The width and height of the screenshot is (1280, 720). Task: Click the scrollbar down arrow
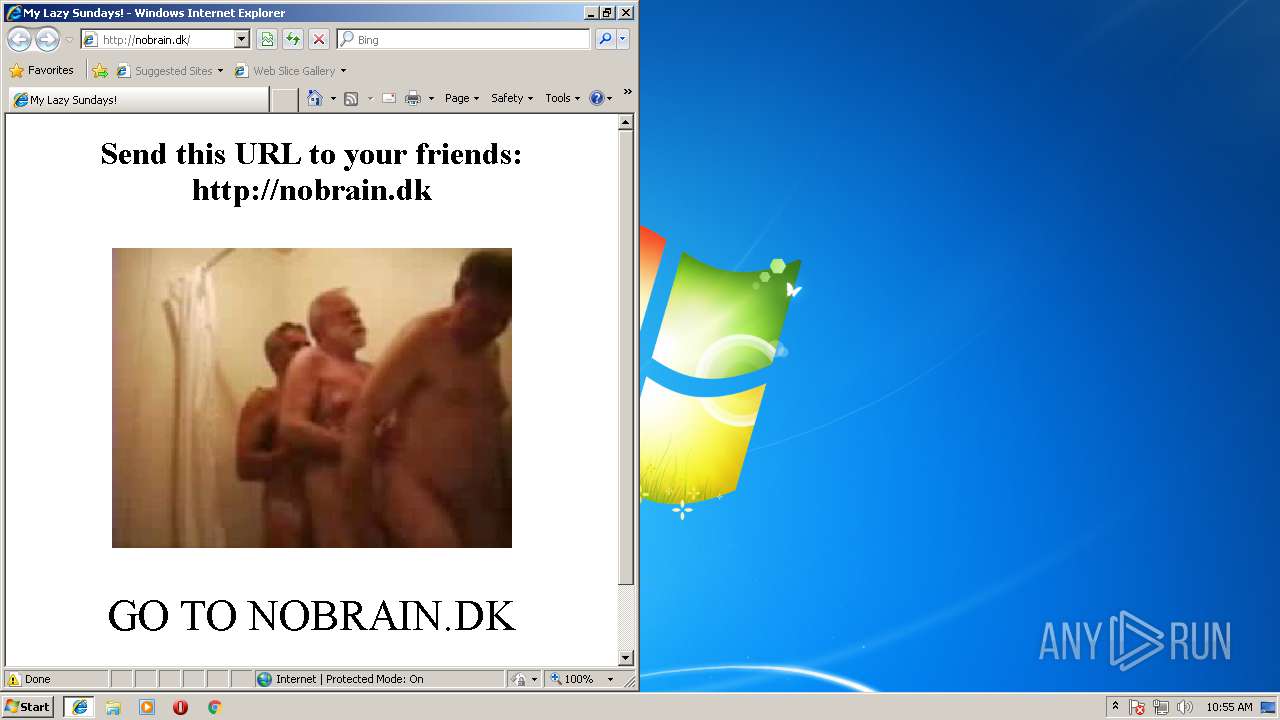point(626,658)
